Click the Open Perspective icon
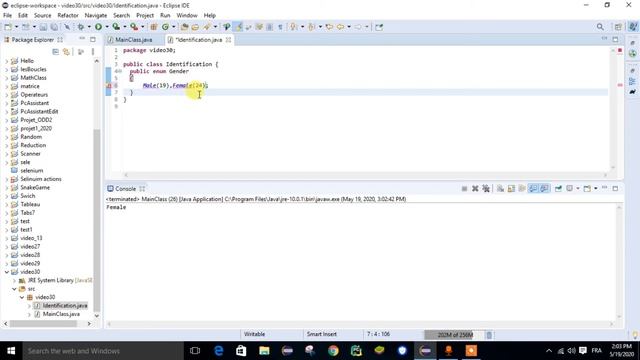640x360 pixels. tap(618, 27)
